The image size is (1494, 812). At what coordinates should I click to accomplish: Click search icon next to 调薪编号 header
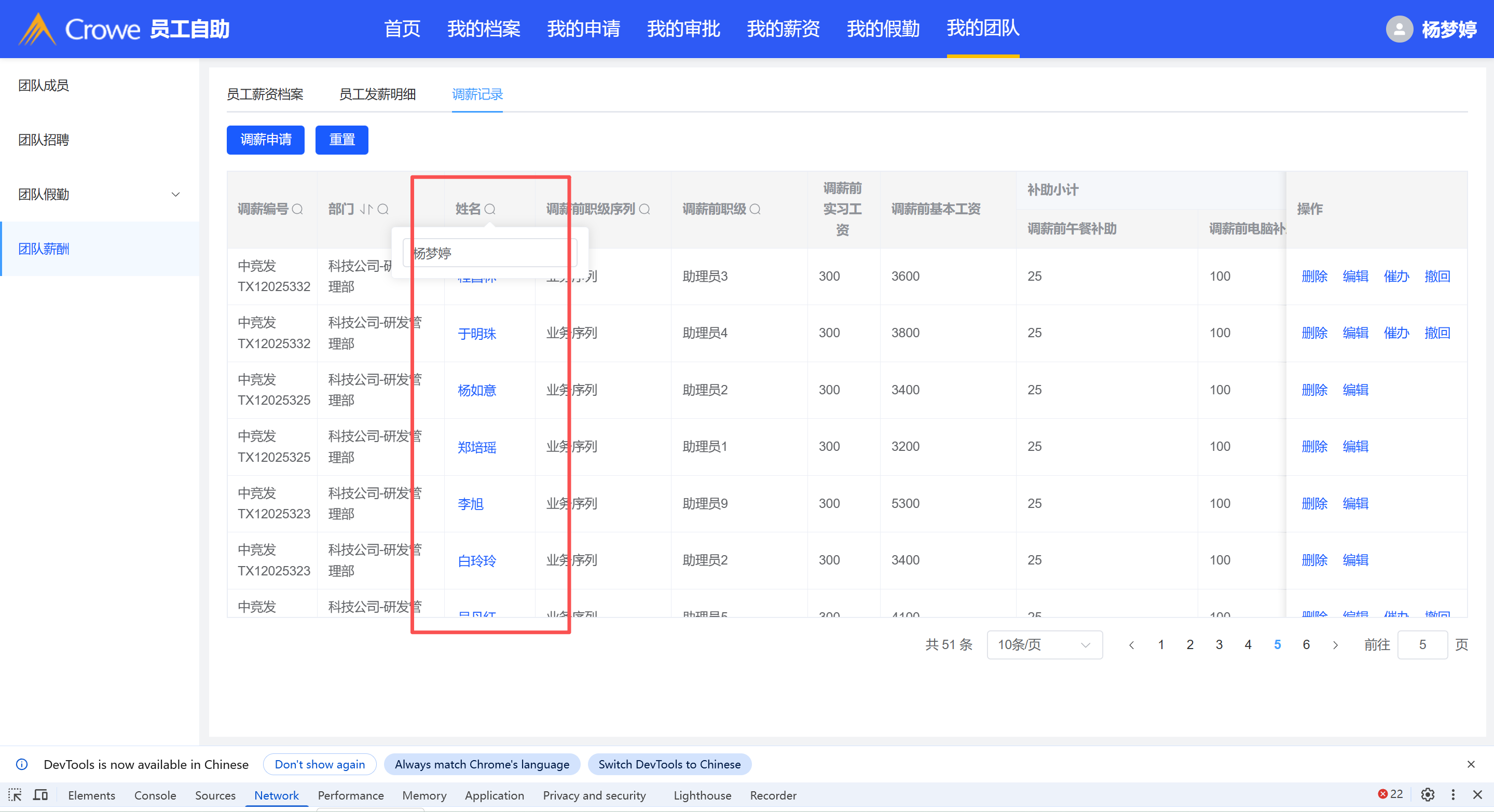(297, 210)
